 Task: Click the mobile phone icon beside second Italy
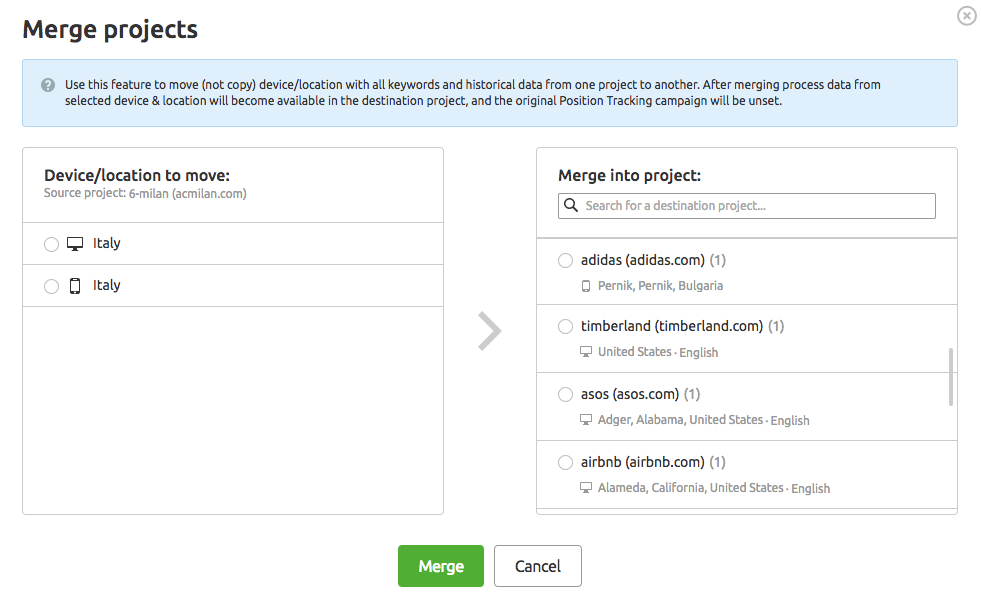pos(75,286)
